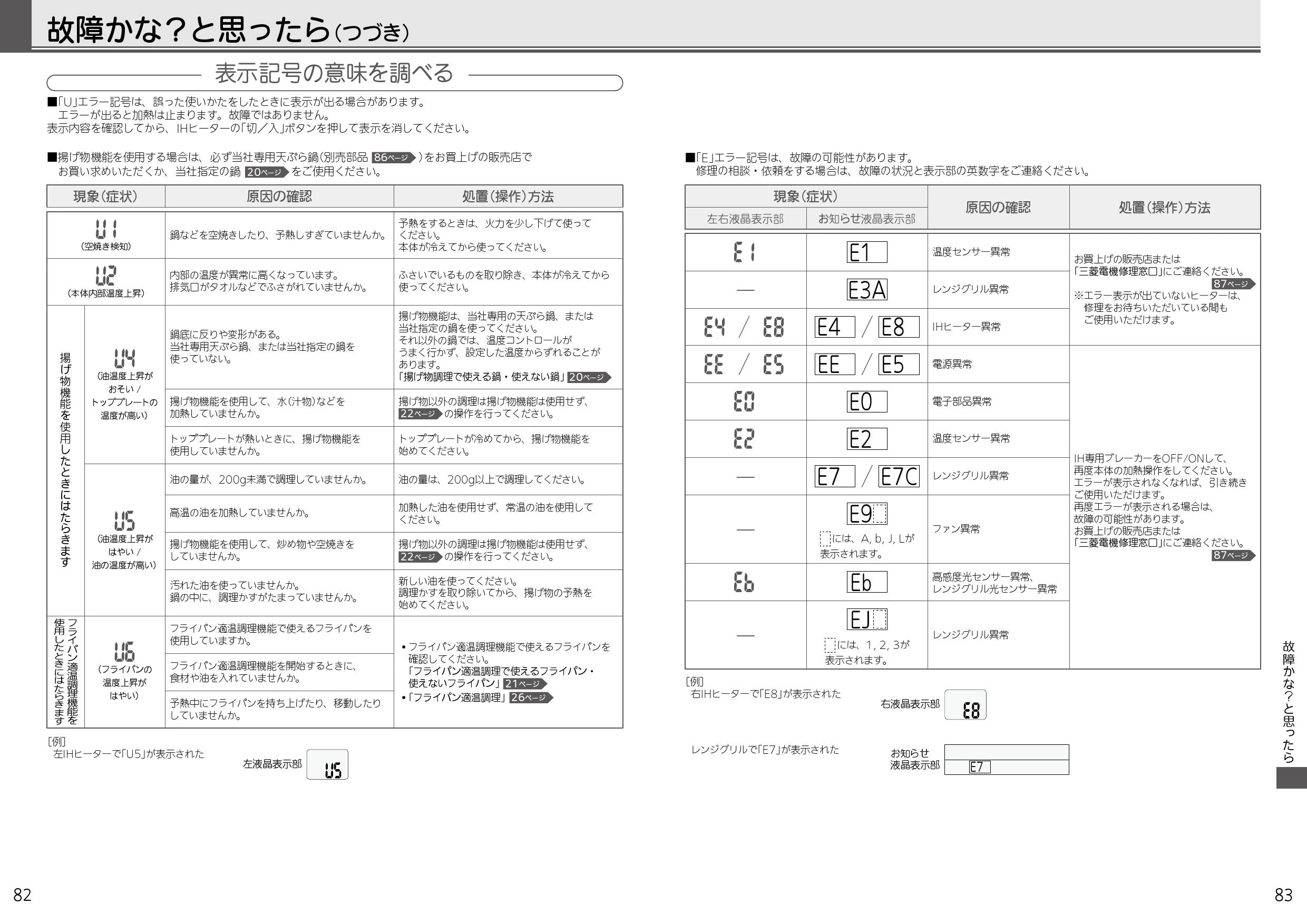This screenshot has width=1307, height=924.
Task: Open the 20ページ badge after 当社指定の鍋
Action: tap(267, 172)
